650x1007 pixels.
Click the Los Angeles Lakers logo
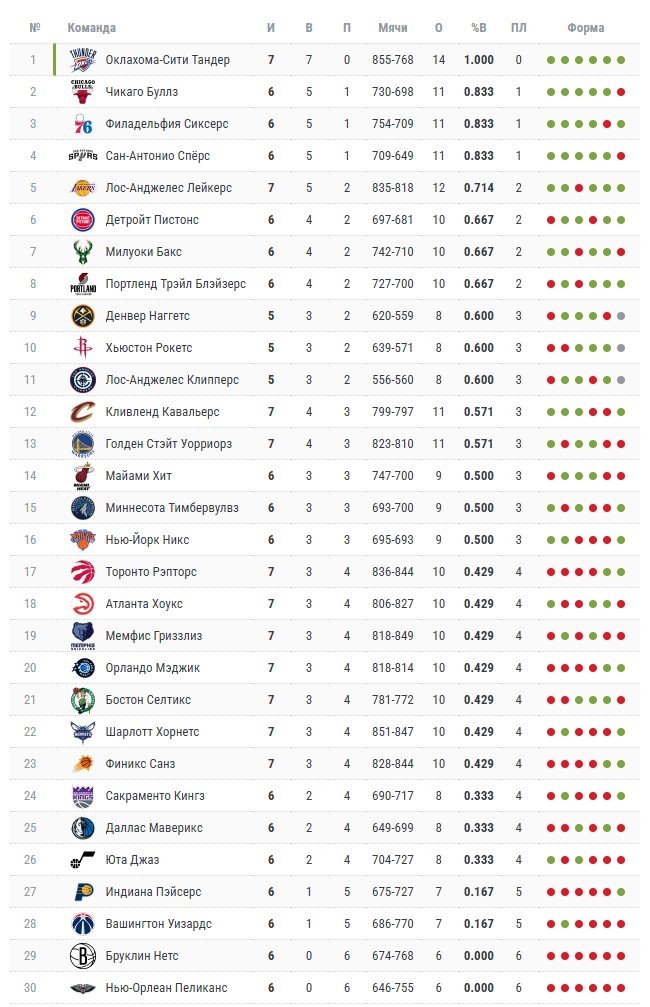pyautogui.click(x=83, y=188)
